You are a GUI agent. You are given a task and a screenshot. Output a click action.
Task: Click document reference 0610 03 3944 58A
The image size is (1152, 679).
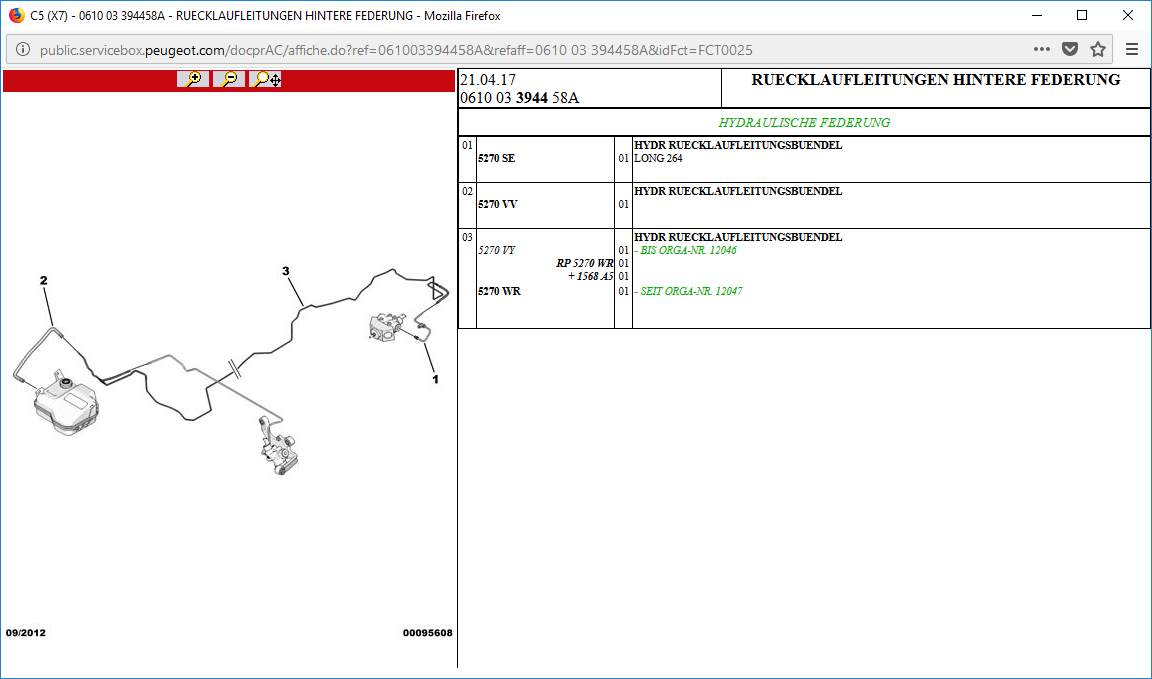click(x=519, y=98)
